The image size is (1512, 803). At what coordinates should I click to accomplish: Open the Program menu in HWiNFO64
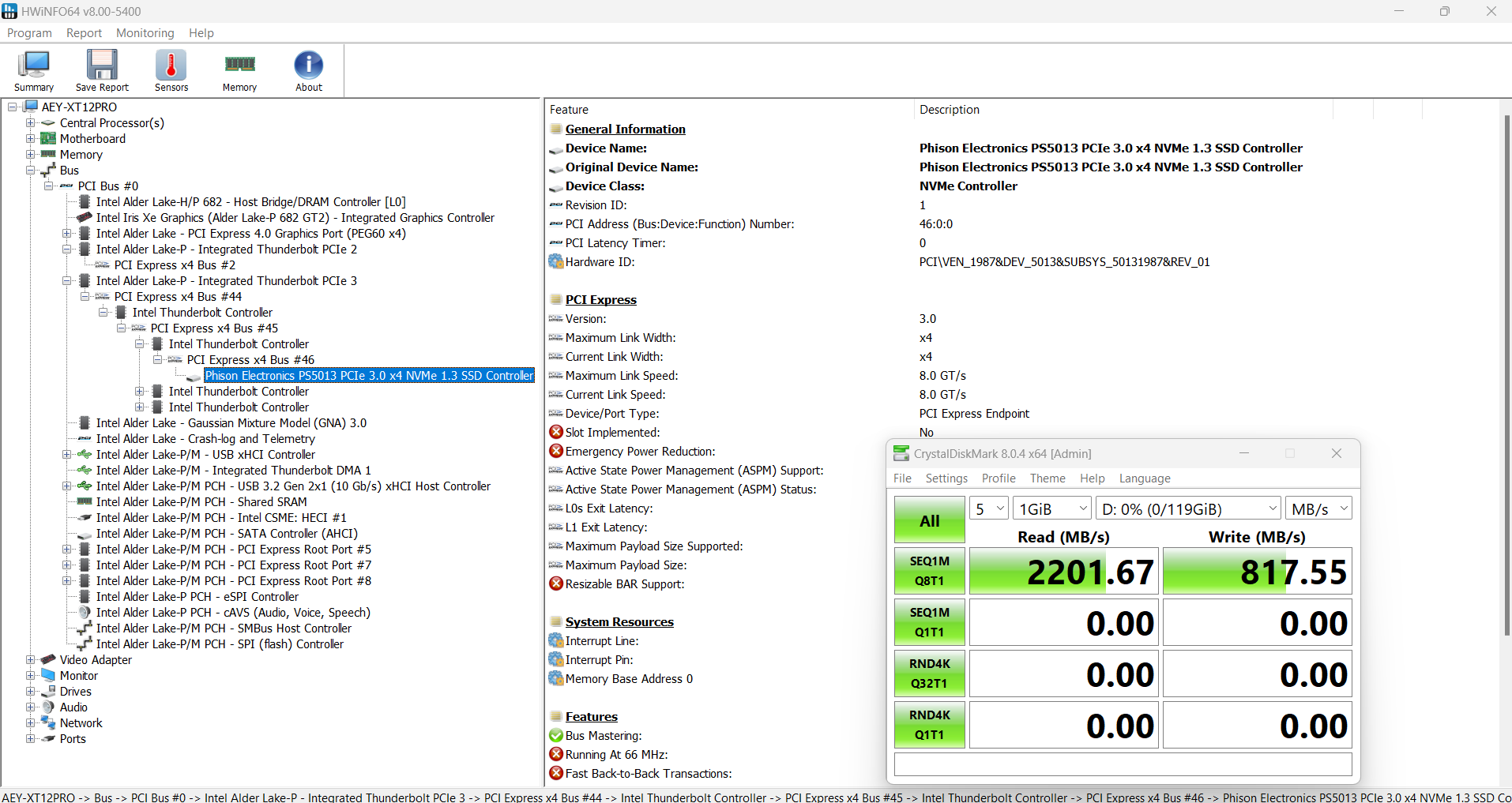(x=29, y=33)
